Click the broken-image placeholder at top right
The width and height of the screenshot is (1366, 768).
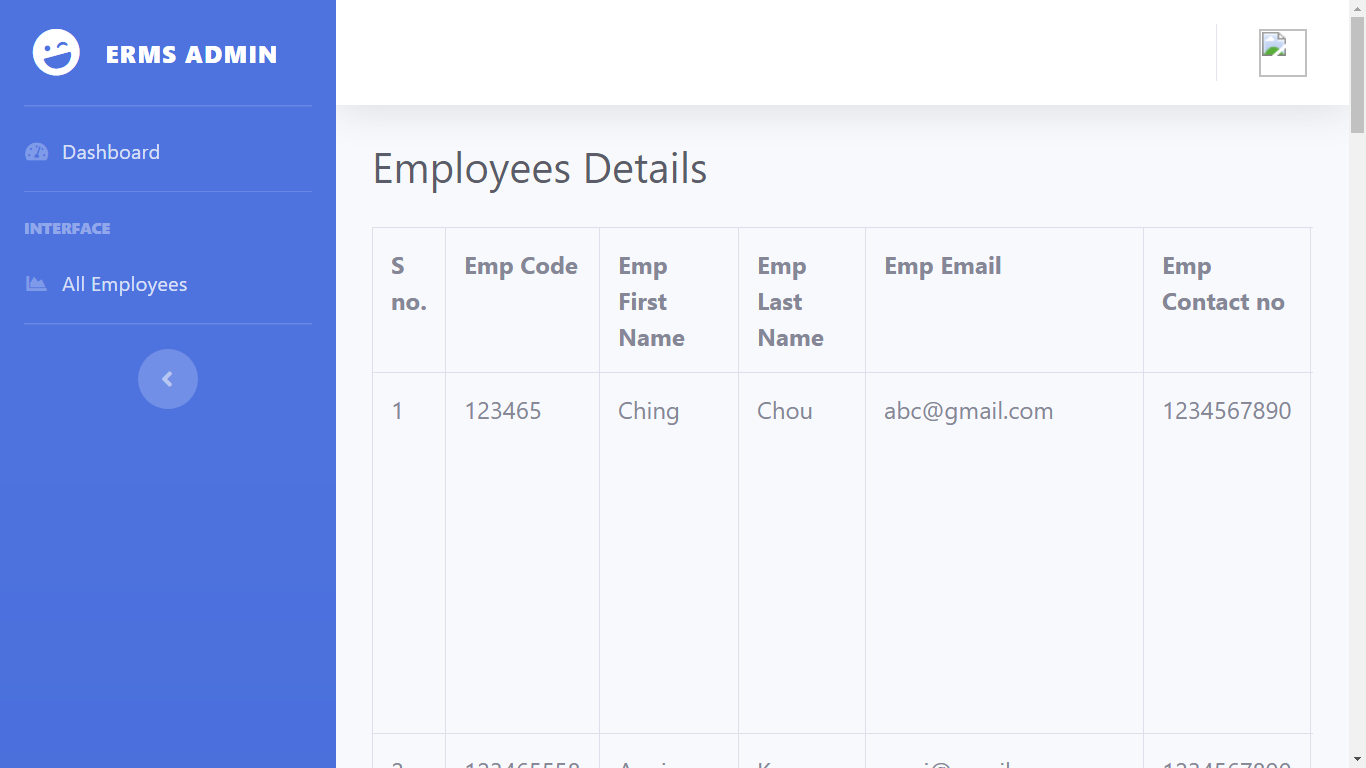(1281, 52)
